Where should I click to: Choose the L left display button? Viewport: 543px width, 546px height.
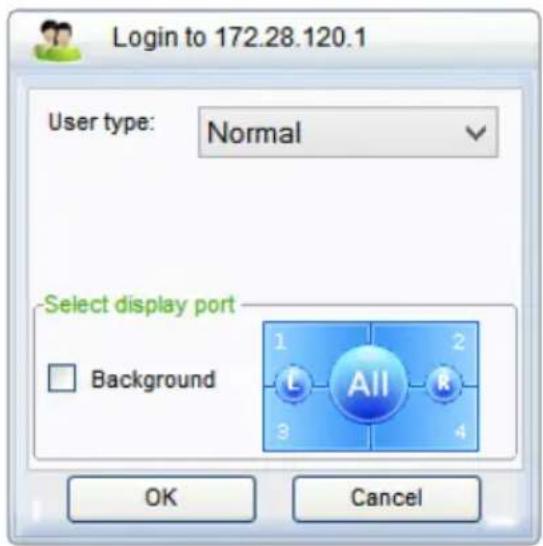coord(293,383)
